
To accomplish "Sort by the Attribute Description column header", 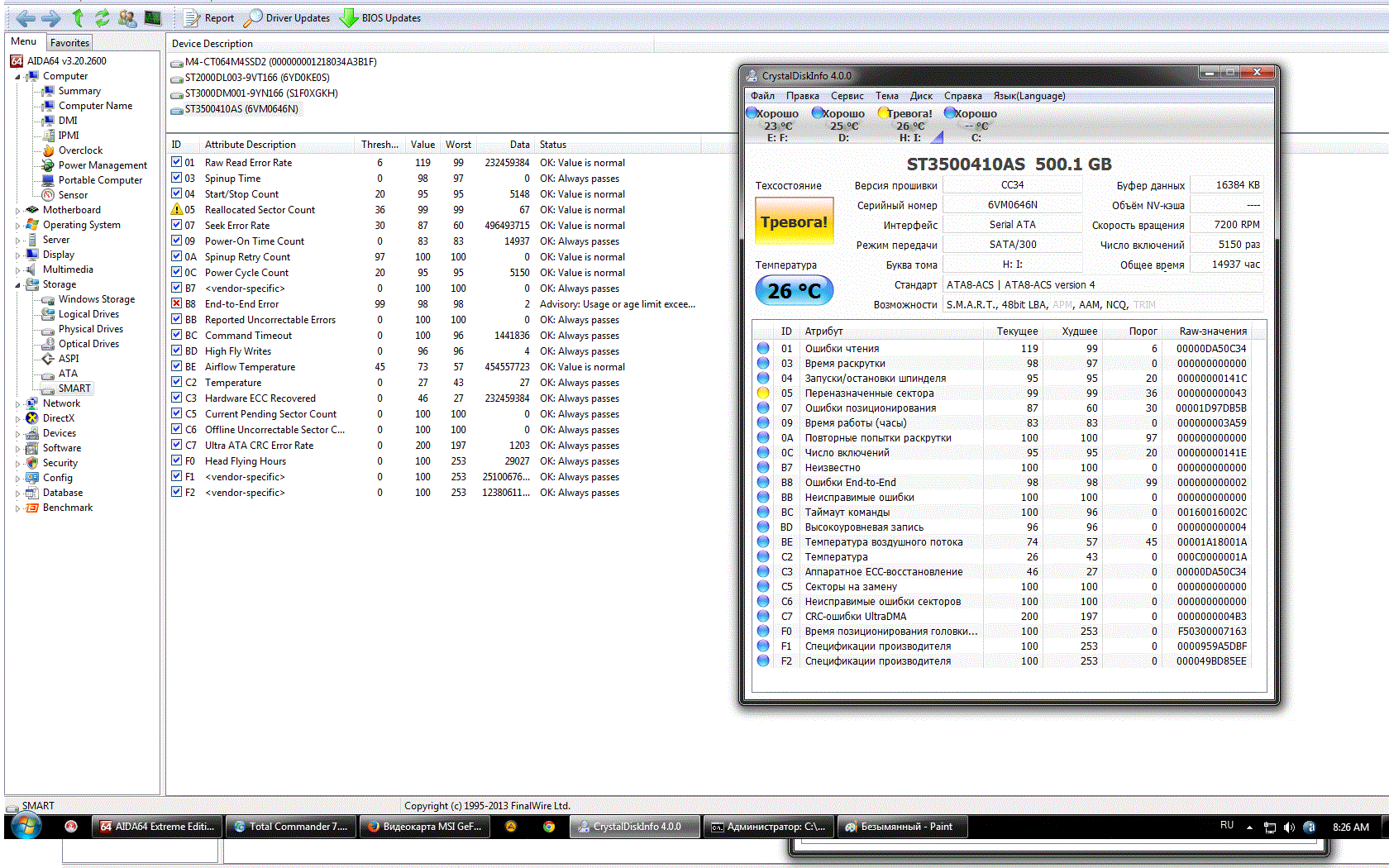I will 250,145.
